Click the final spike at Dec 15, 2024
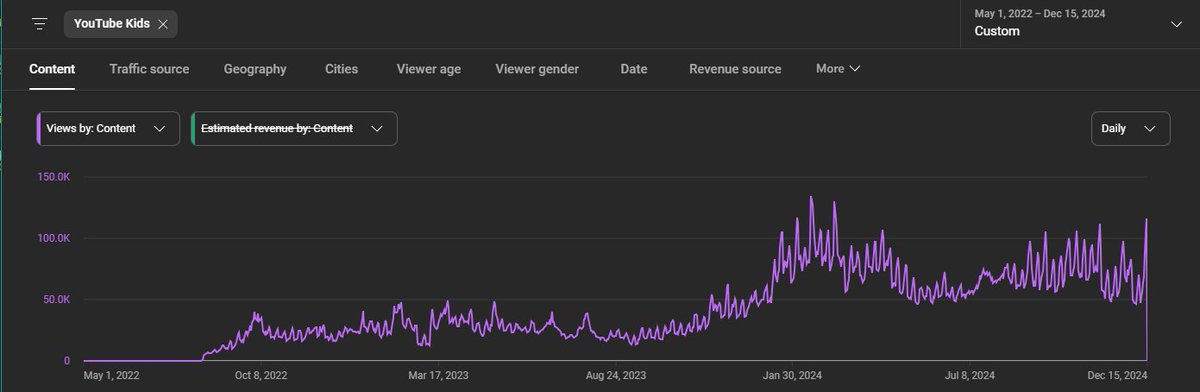The image size is (1200, 392). point(1146,220)
